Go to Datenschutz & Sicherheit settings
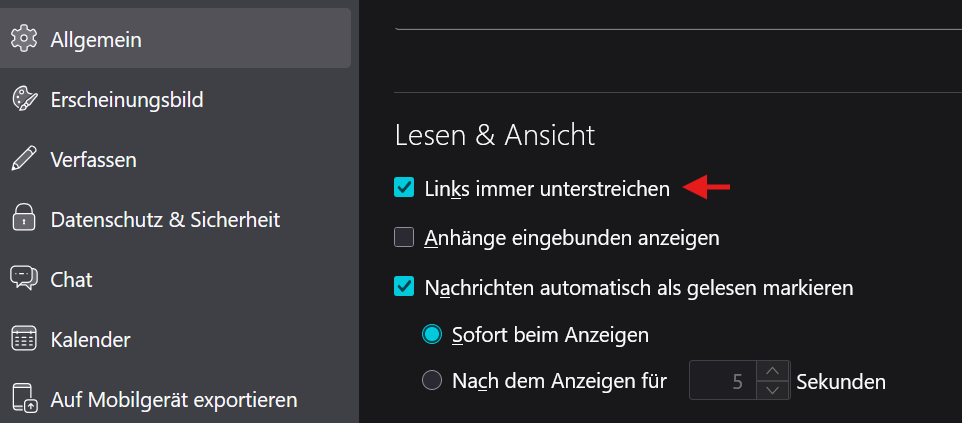This screenshot has width=962, height=423. point(165,219)
